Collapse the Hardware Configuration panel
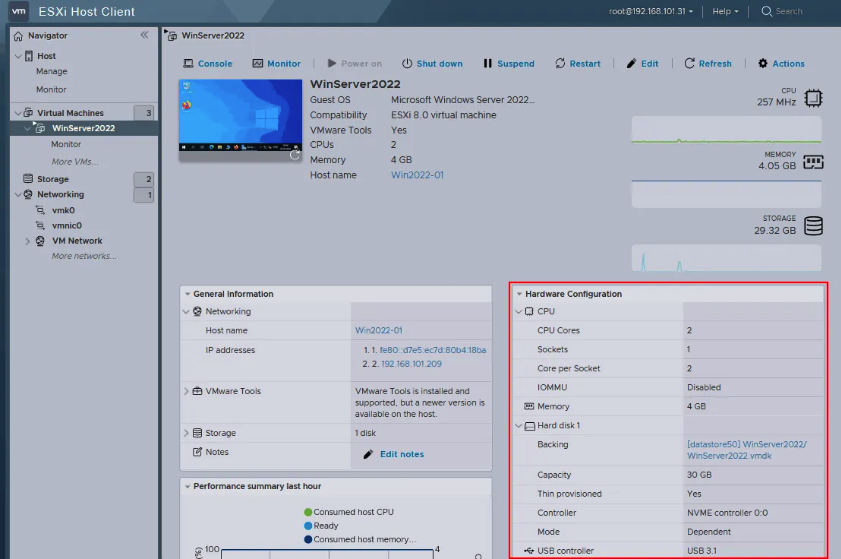The height and width of the screenshot is (559, 841). (519, 294)
